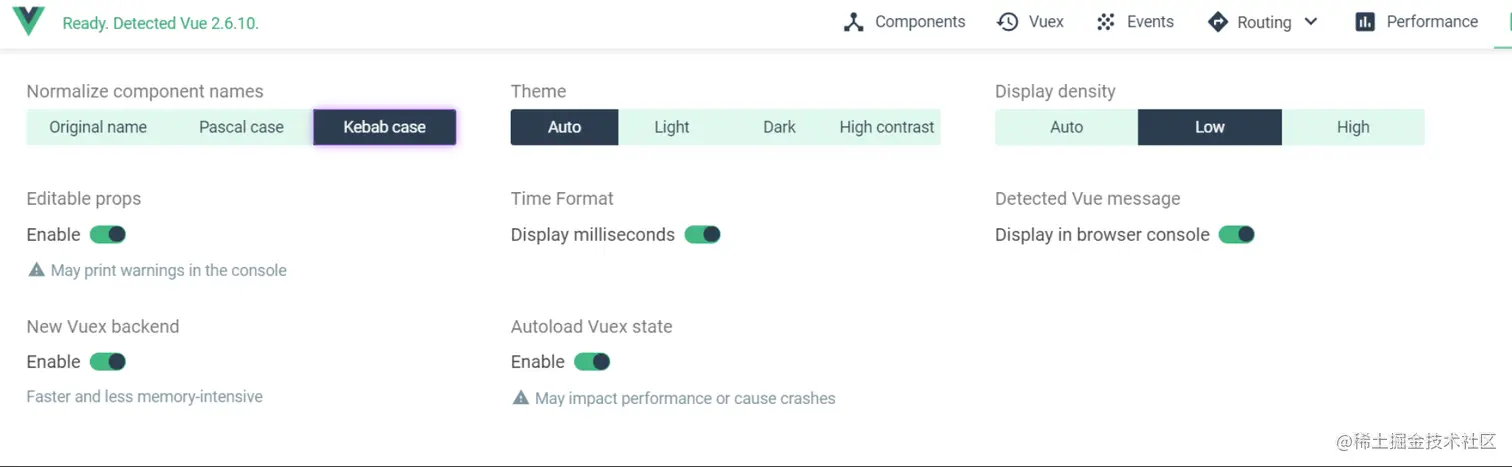Choose the Dark theme option
This screenshot has width=1512, height=467.
[779, 127]
